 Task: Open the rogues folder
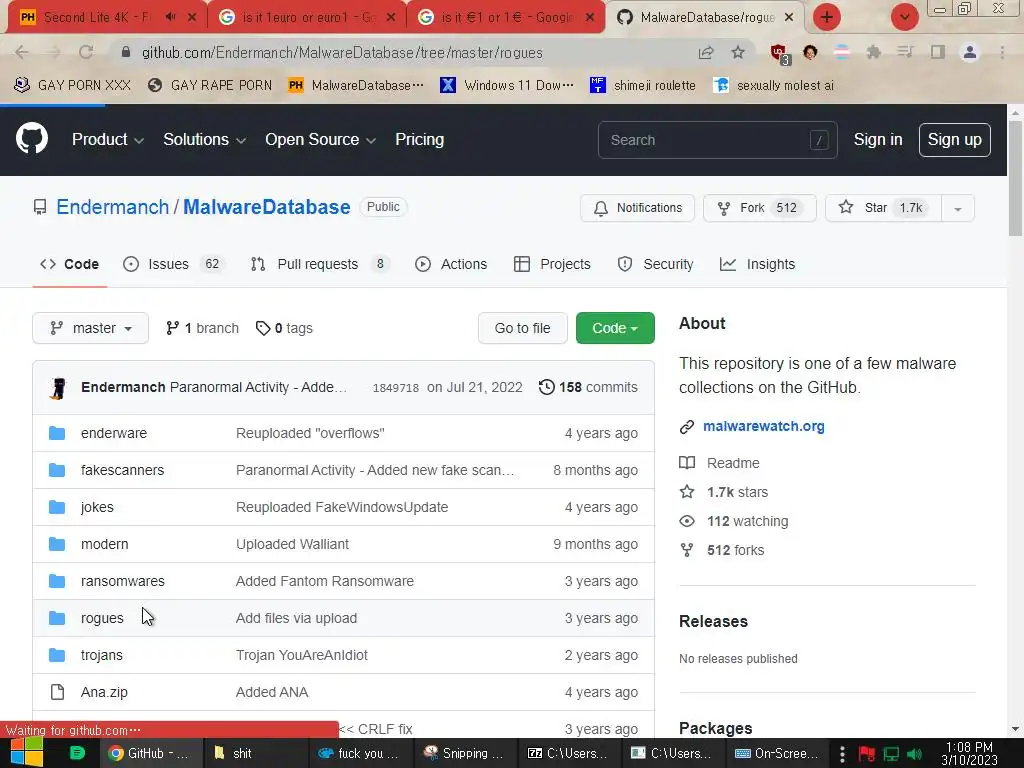(x=102, y=618)
